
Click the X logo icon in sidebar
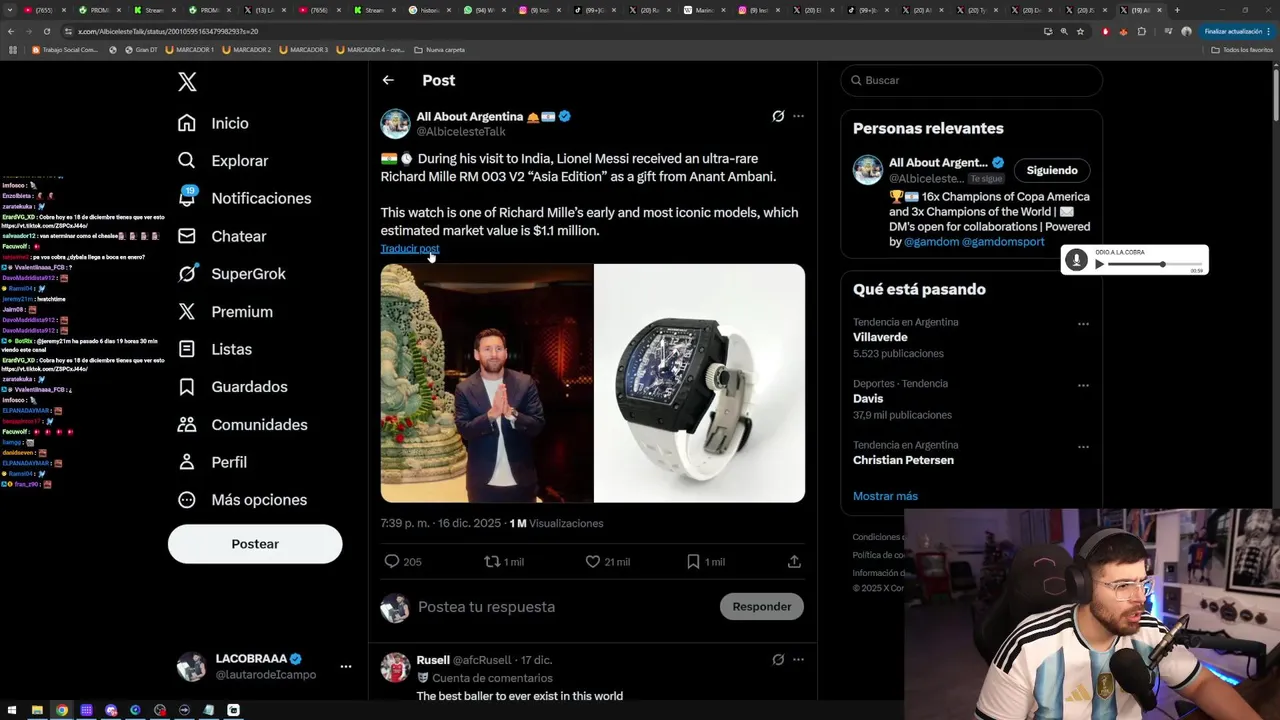click(187, 82)
